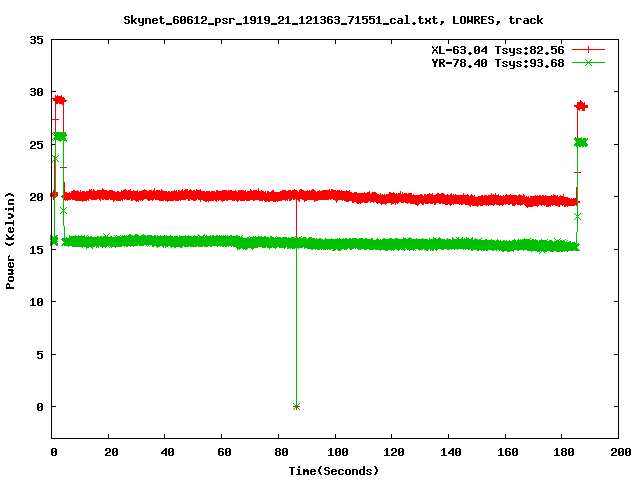Click the x-axis tick label 160
Viewport: 640px width, 480px height.
point(507,452)
